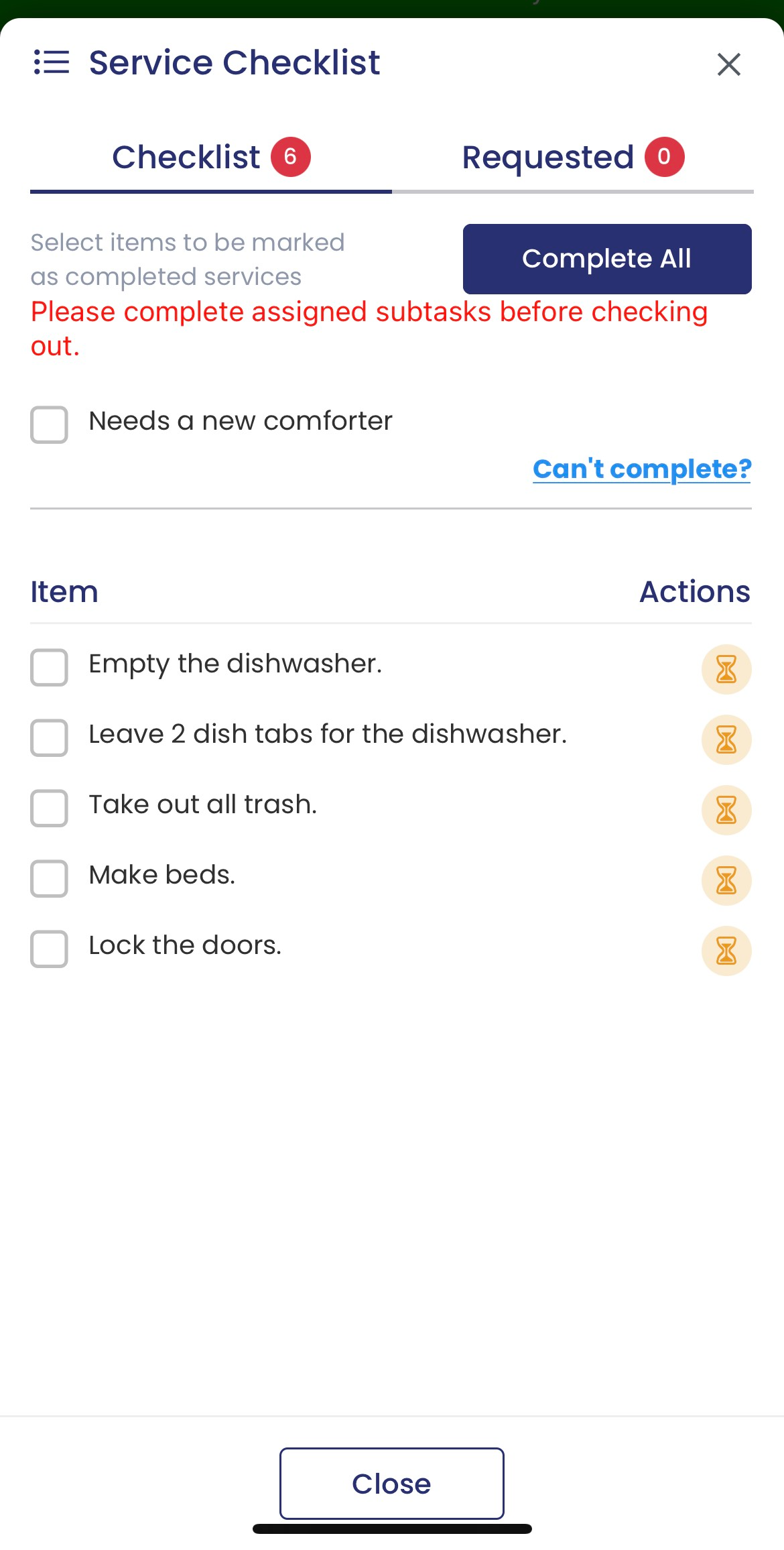The width and height of the screenshot is (784, 1550).
Task: Tap hourglass icon next to "Make beds."
Action: coord(726,880)
